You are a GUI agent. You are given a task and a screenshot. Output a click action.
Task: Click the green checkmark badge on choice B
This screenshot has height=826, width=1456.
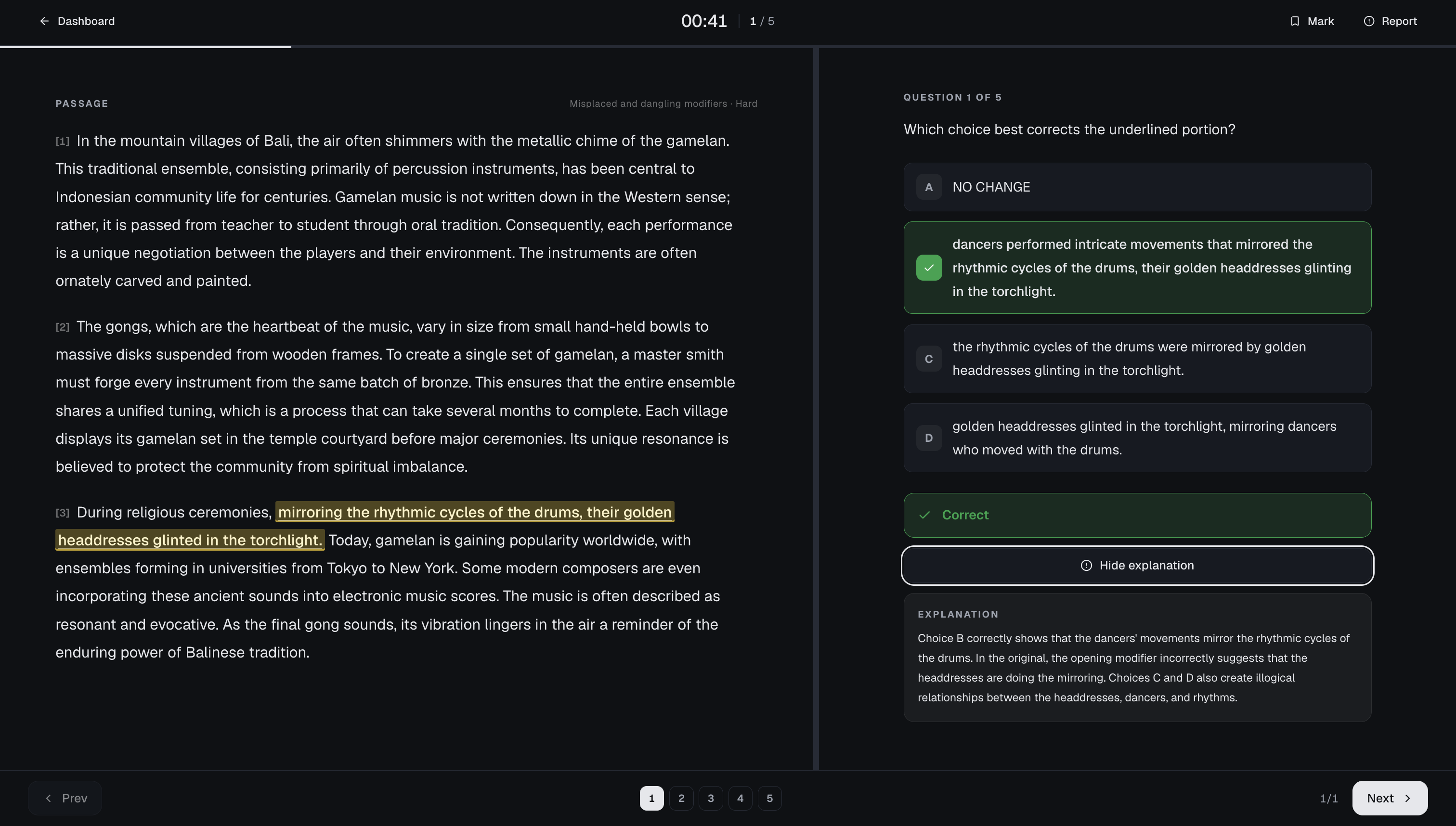[929, 268]
